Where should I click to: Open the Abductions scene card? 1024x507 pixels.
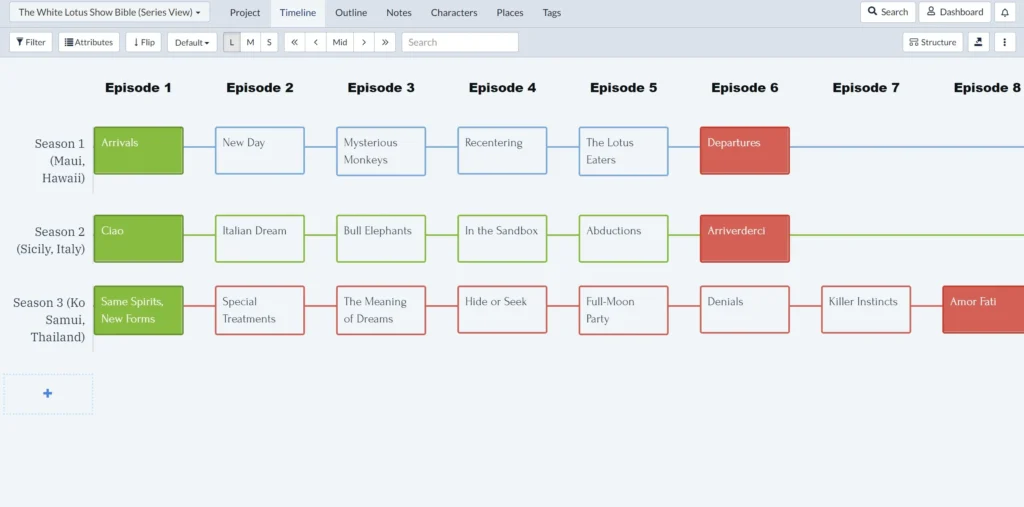[x=624, y=239]
